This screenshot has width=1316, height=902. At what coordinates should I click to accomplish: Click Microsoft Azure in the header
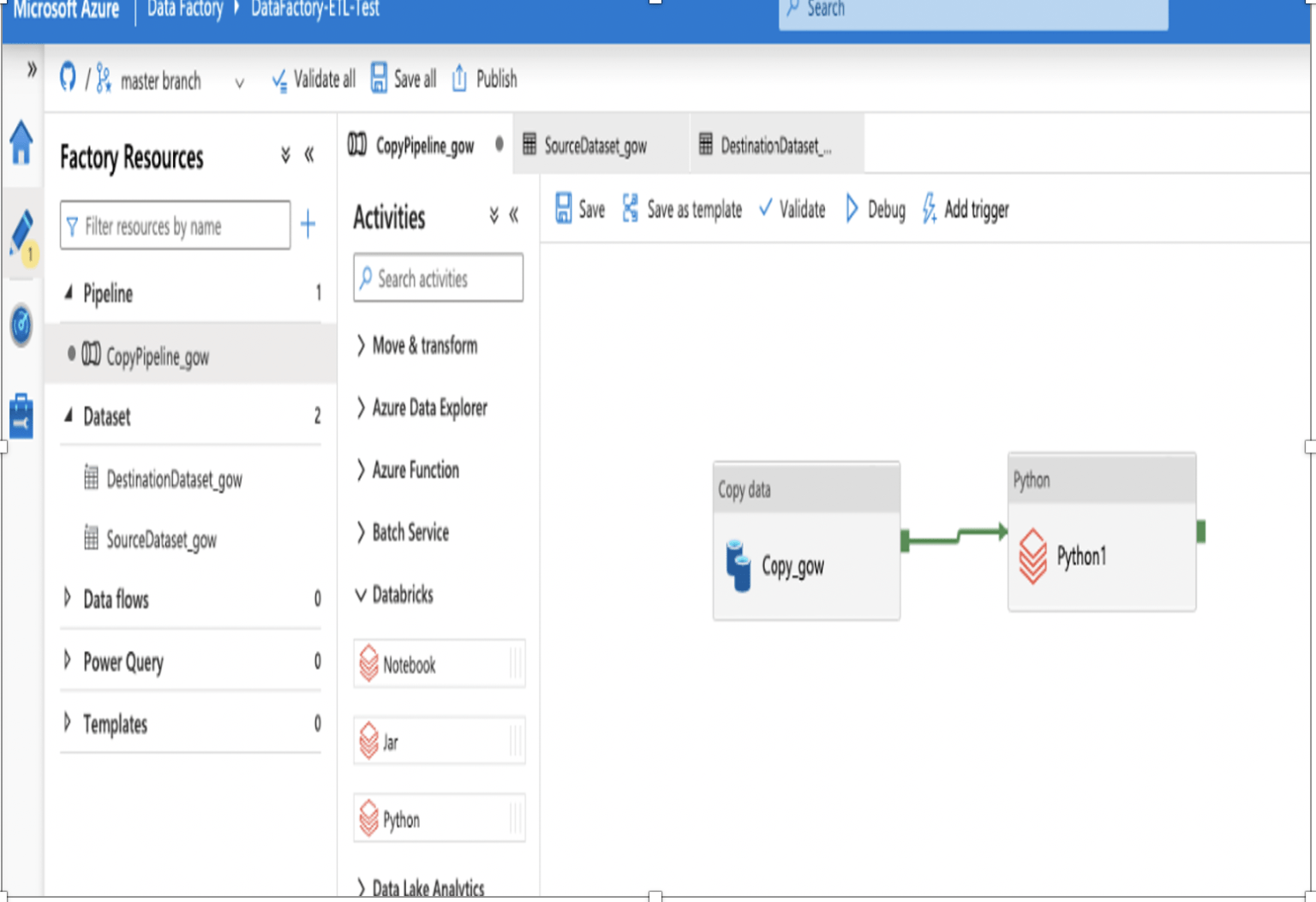[x=66, y=10]
